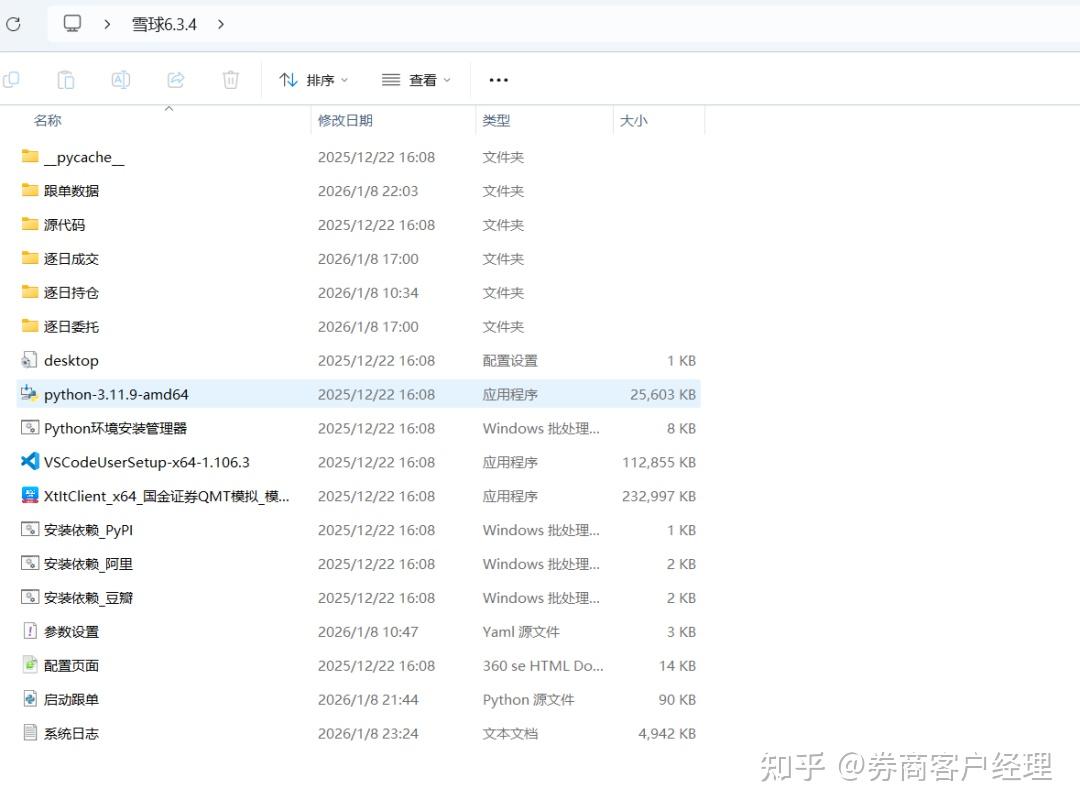Select the 安装依赖_阿里 batch file icon
Viewport: 1080px width, 811px height.
[30, 563]
